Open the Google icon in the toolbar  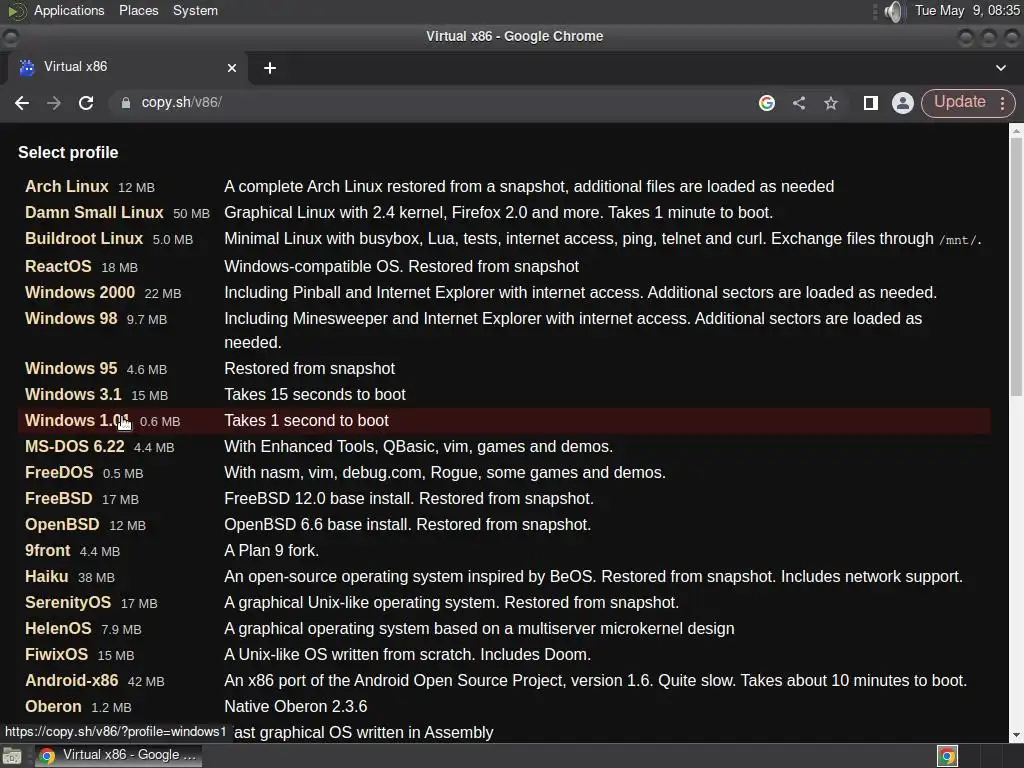[767, 103]
